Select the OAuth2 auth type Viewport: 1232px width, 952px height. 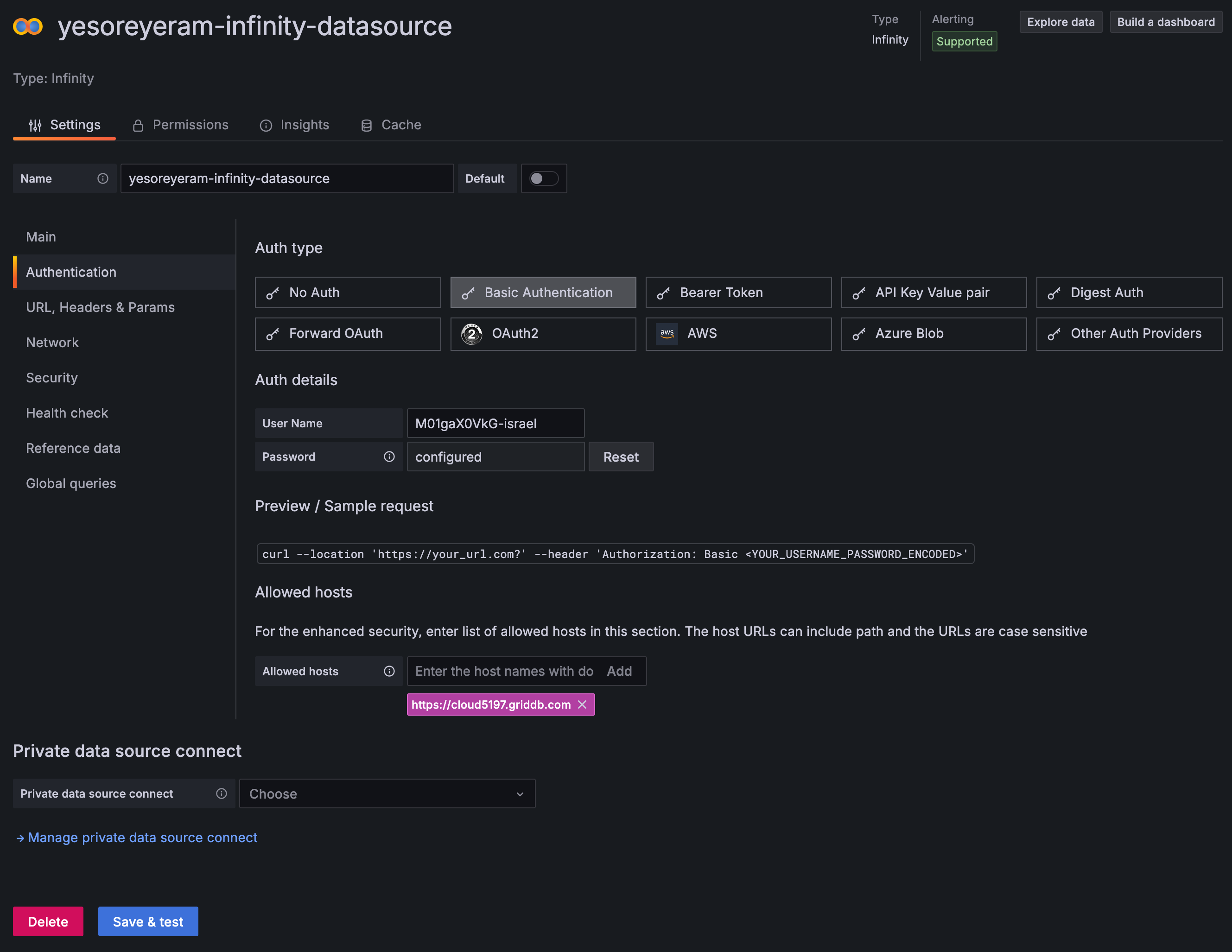pos(543,334)
